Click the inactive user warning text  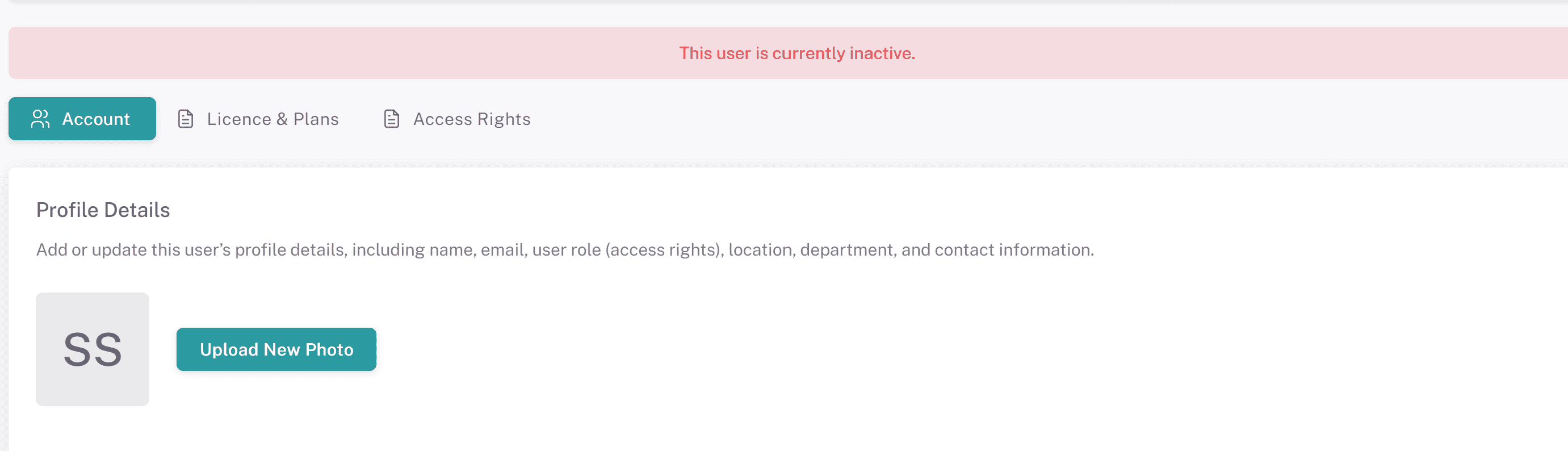click(797, 53)
